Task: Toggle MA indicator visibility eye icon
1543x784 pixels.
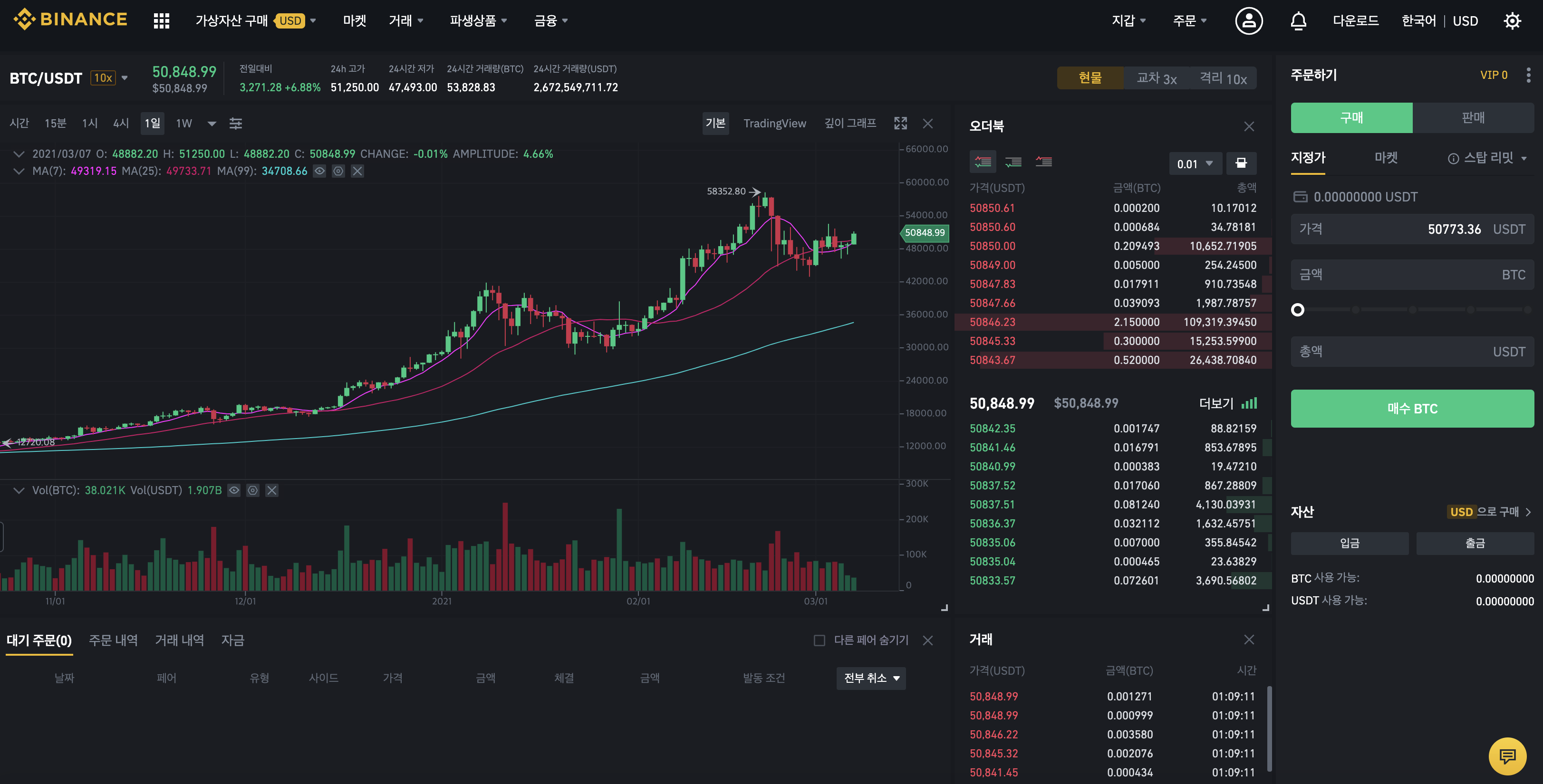Action: tap(320, 172)
